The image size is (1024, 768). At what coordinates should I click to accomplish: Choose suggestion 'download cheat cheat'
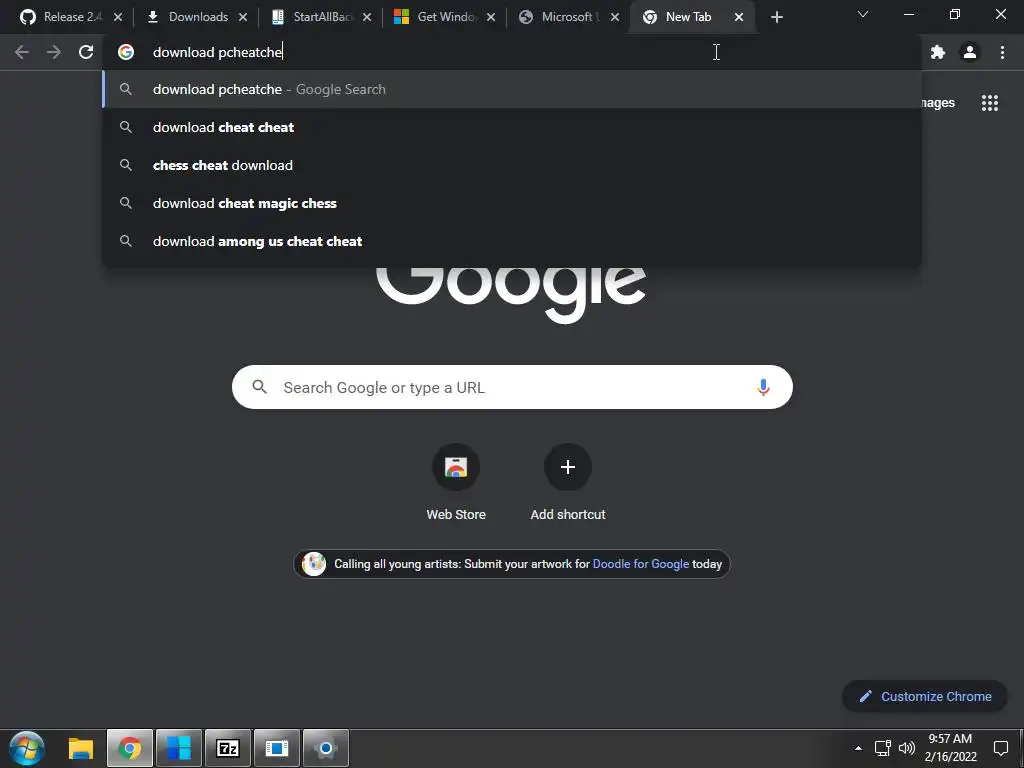click(512, 127)
